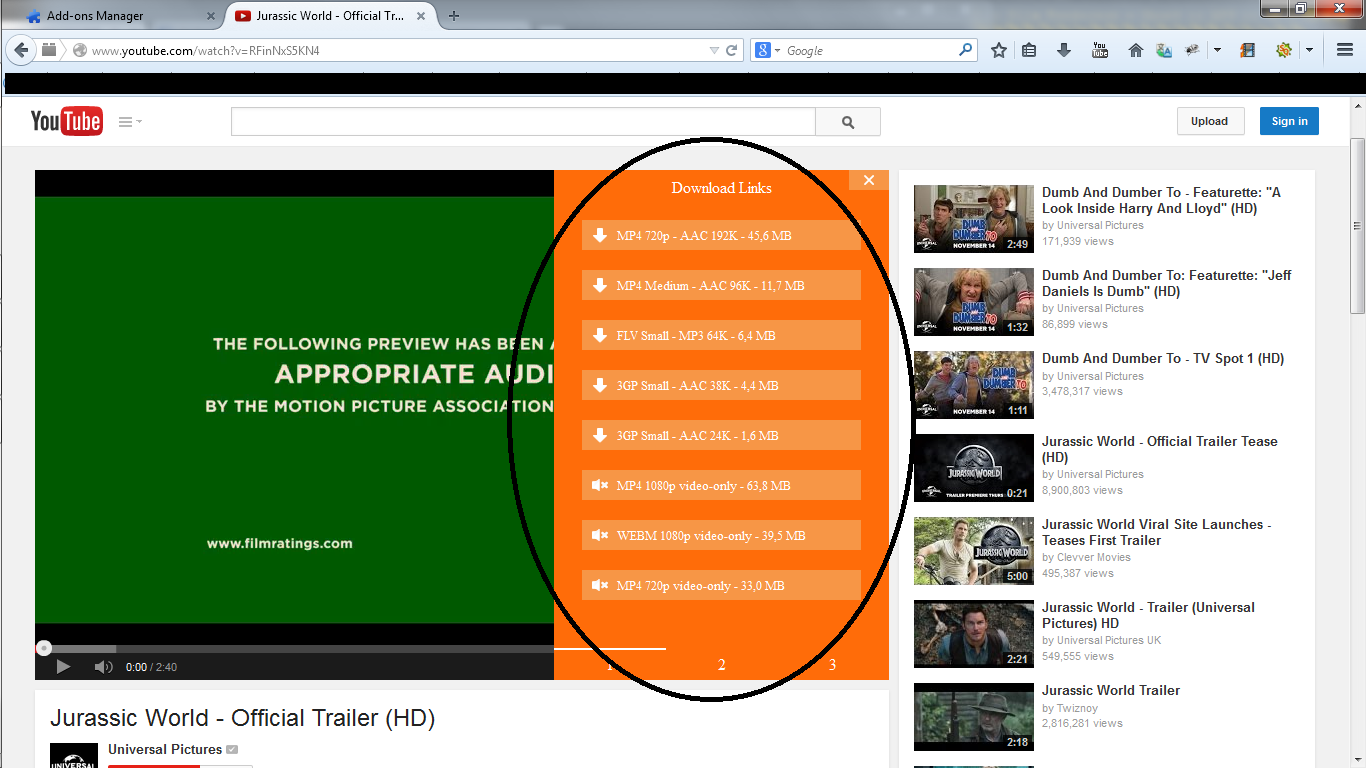
Task: Open Jurassic World - Official Trailer Tease thumbnail
Action: pyautogui.click(x=974, y=467)
